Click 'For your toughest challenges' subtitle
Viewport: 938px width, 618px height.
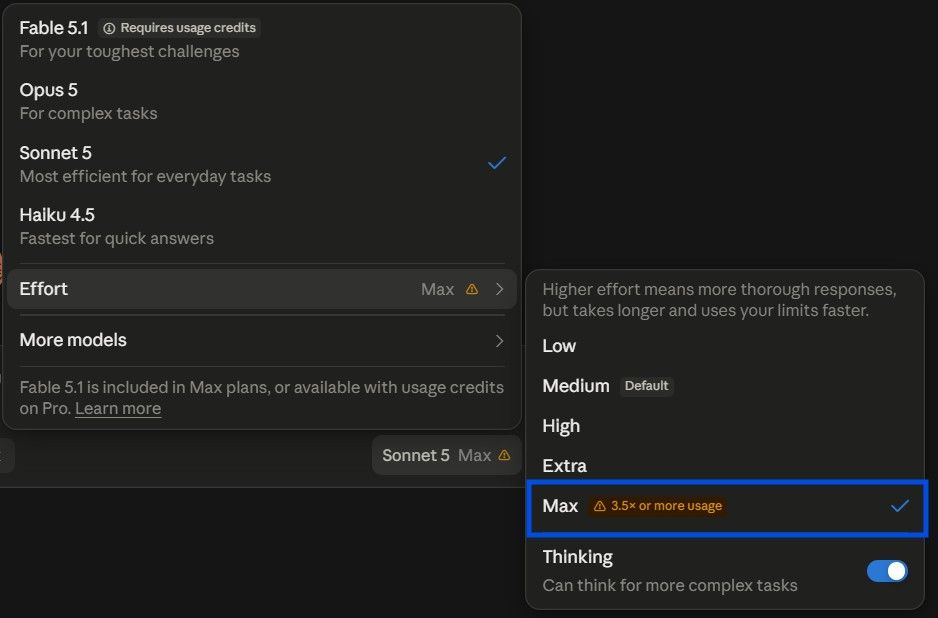click(129, 51)
